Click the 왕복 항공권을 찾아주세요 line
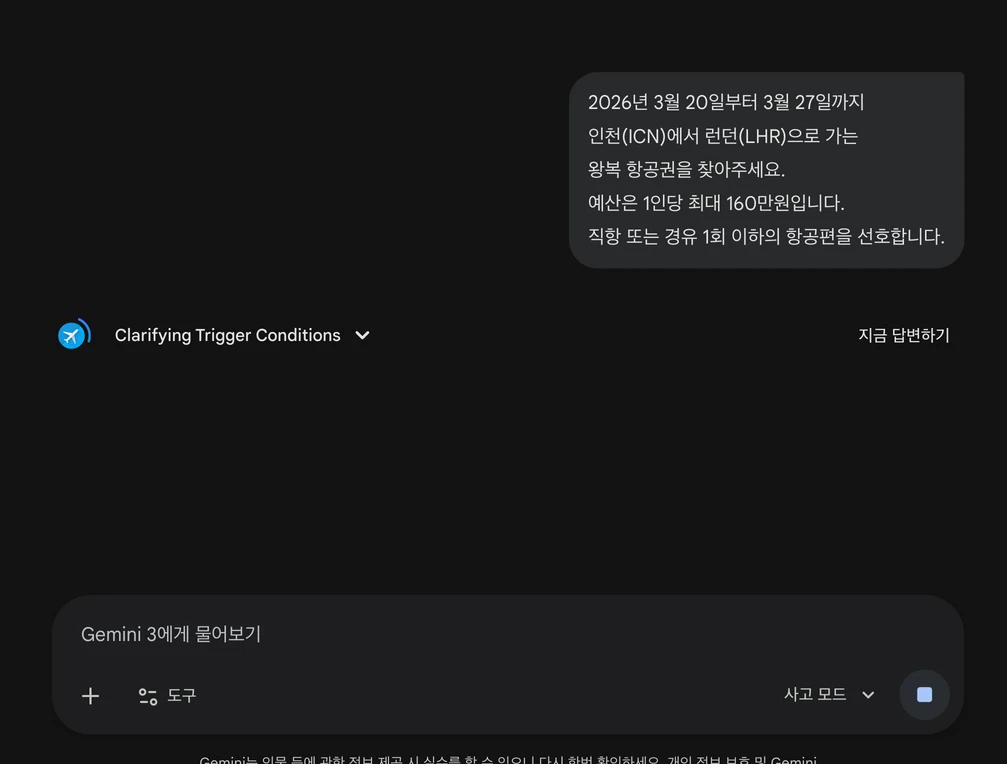 [x=686, y=169]
